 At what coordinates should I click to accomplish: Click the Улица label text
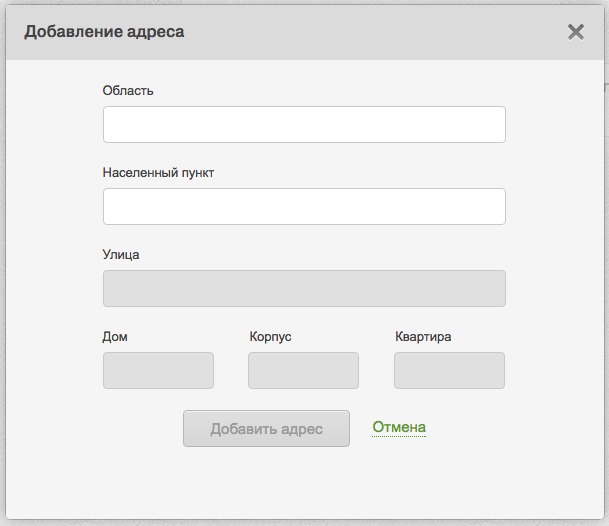pos(121,254)
